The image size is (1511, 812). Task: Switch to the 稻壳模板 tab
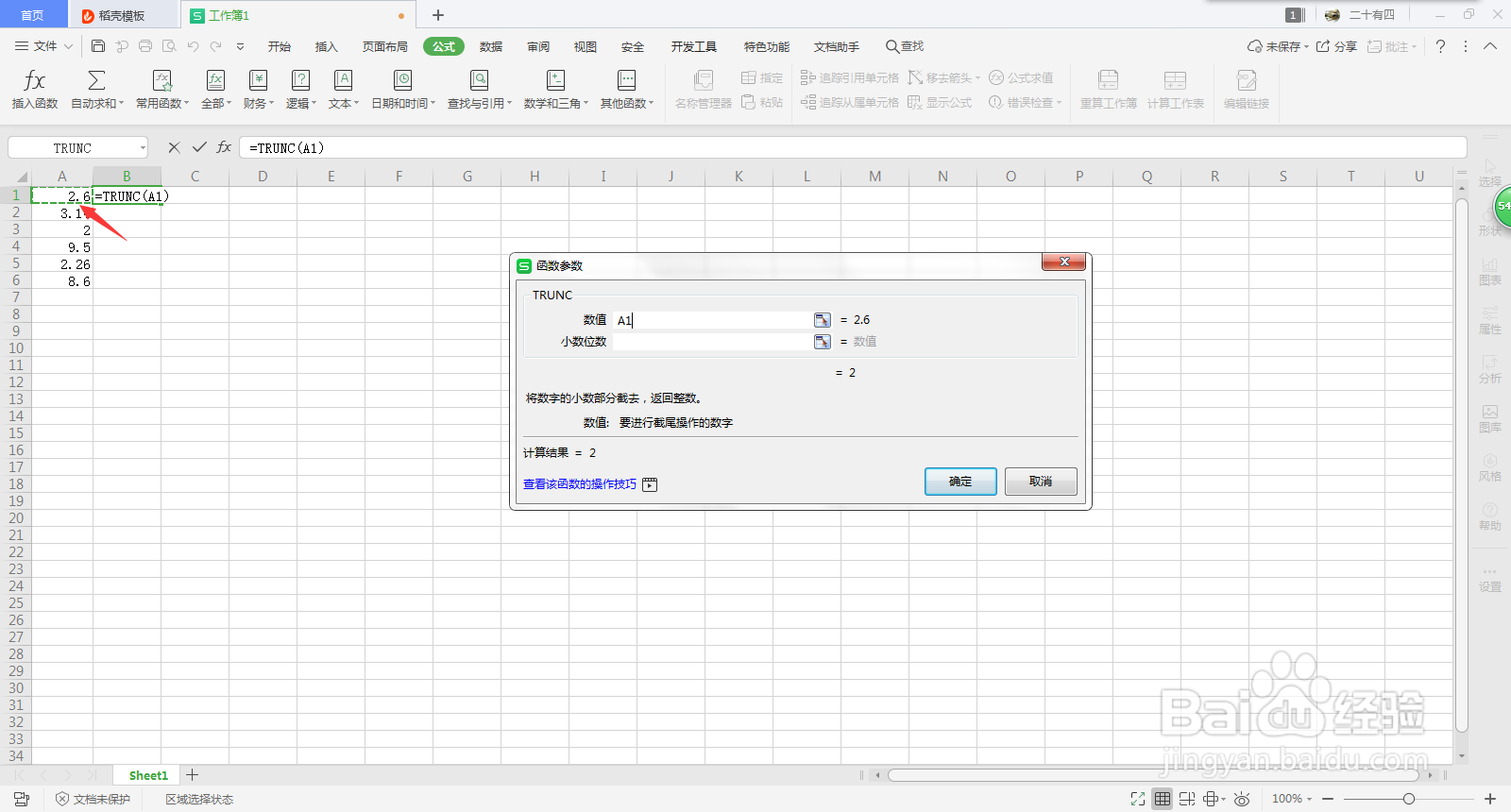[122, 15]
